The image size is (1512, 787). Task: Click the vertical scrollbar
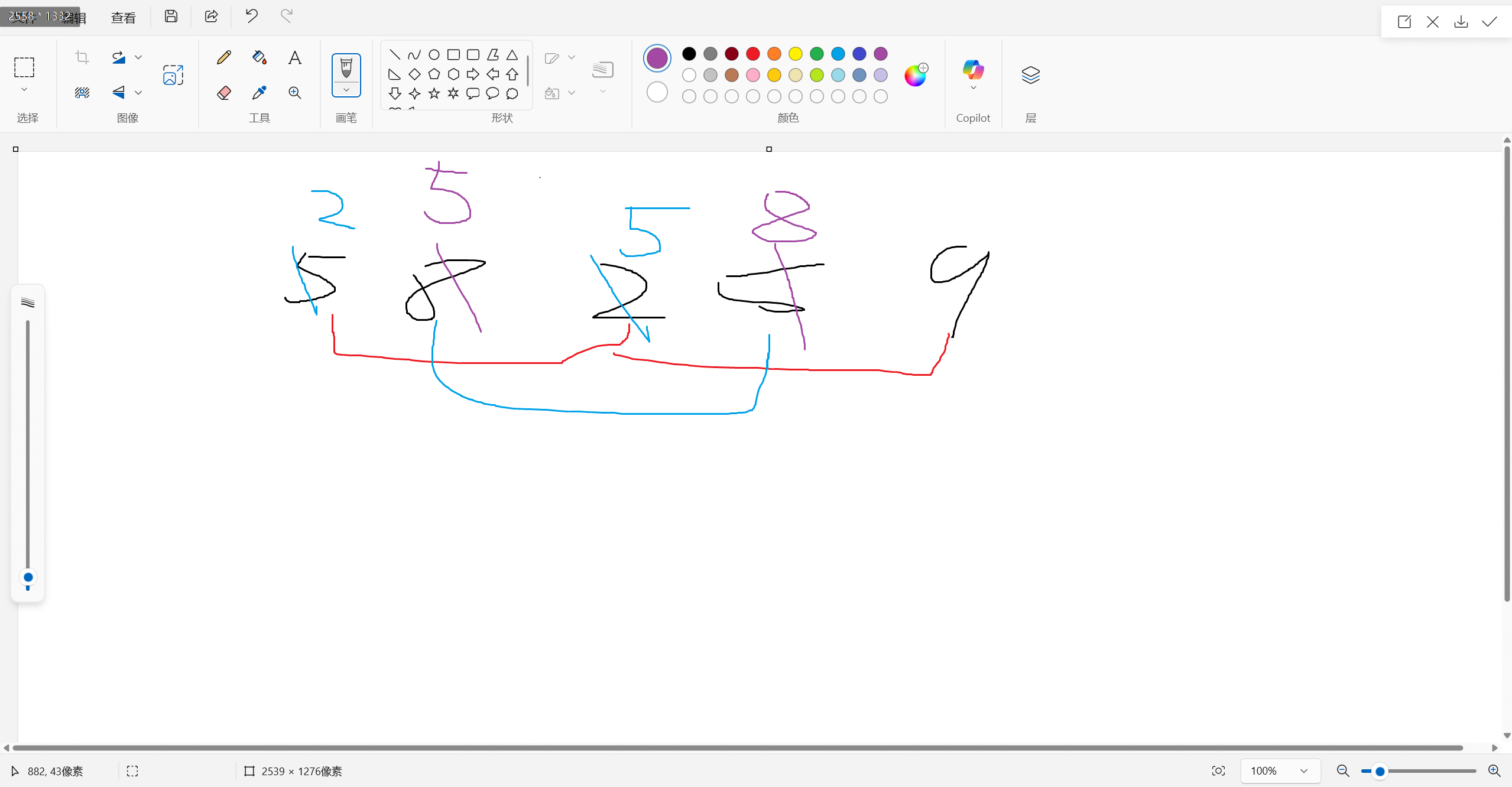[1507, 373]
